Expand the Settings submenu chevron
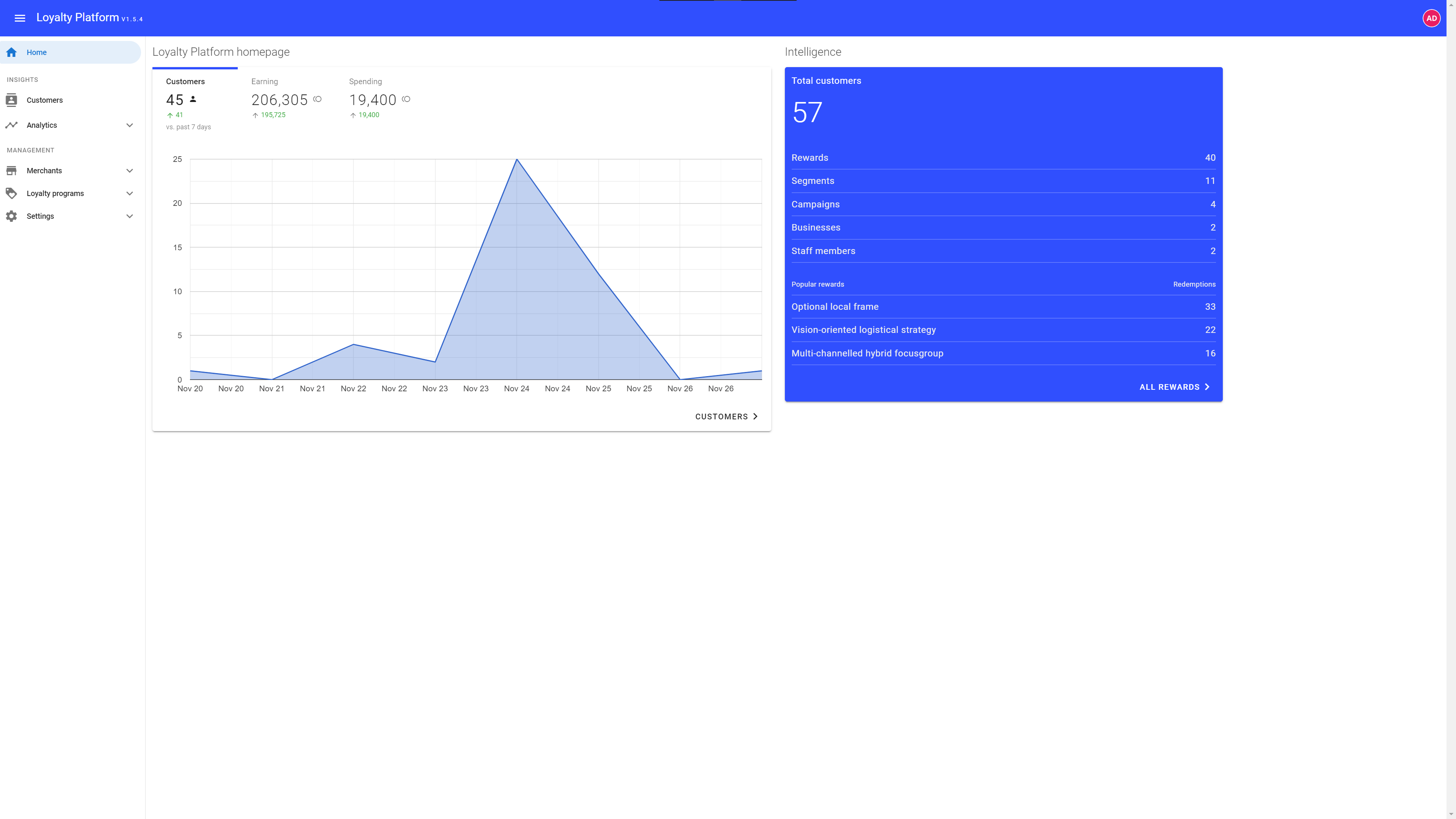The height and width of the screenshot is (819, 1456). click(x=129, y=216)
